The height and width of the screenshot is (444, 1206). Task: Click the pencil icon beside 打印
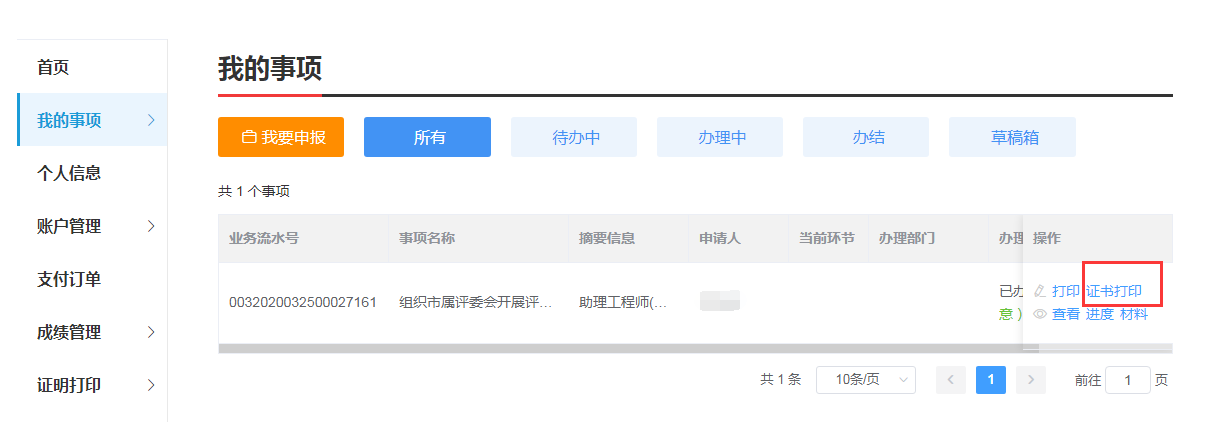coord(1040,291)
